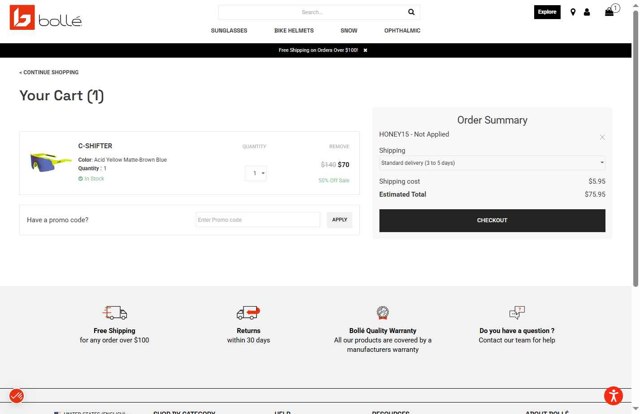Image resolution: width=640 pixels, height=414 pixels.
Task: Dismiss the free shipping banner
Action: coord(365,50)
